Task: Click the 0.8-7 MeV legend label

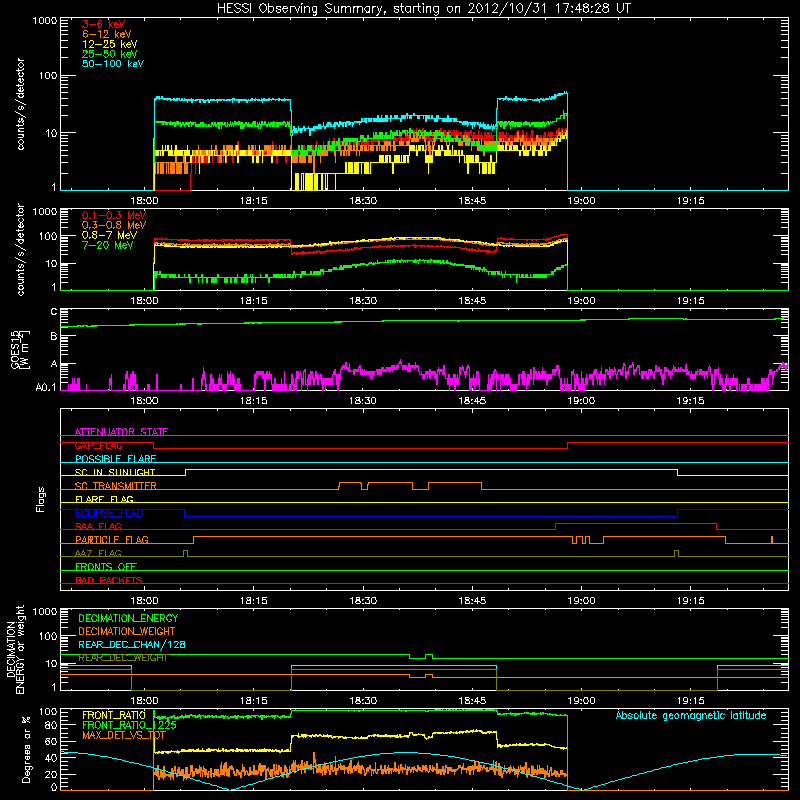Action: click(x=109, y=235)
